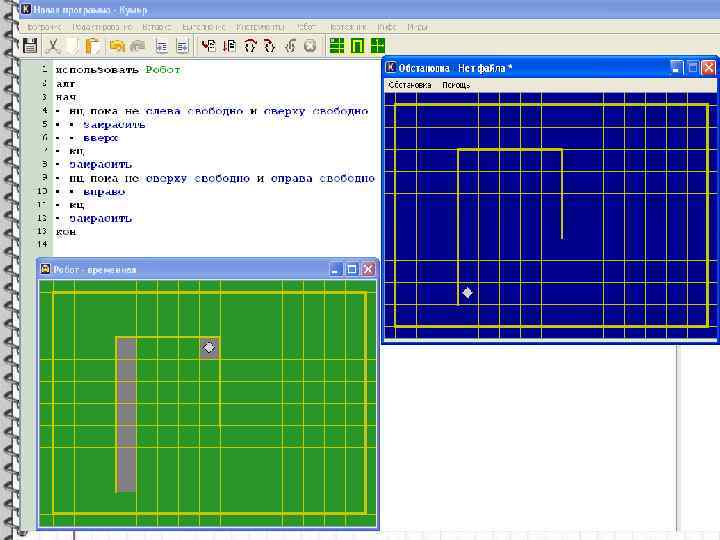Viewport: 720px width, 540px height.
Task: Stop execution with the gray X icon
Action: [310, 45]
